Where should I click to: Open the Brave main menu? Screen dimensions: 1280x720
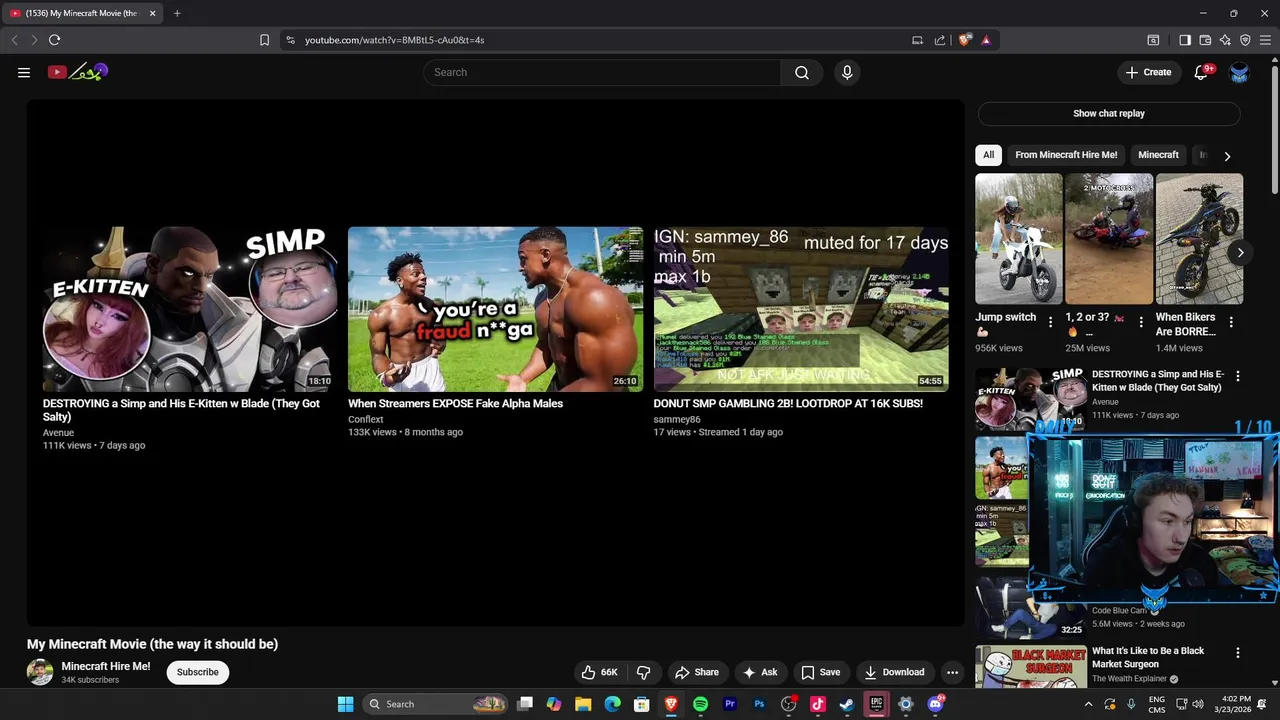pos(1265,40)
